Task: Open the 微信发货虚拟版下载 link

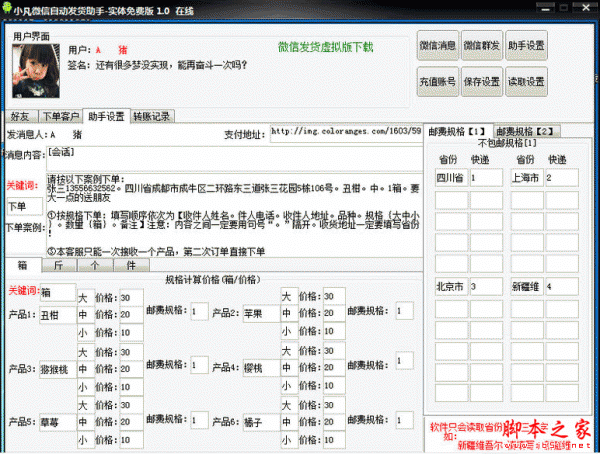Action: point(325,47)
